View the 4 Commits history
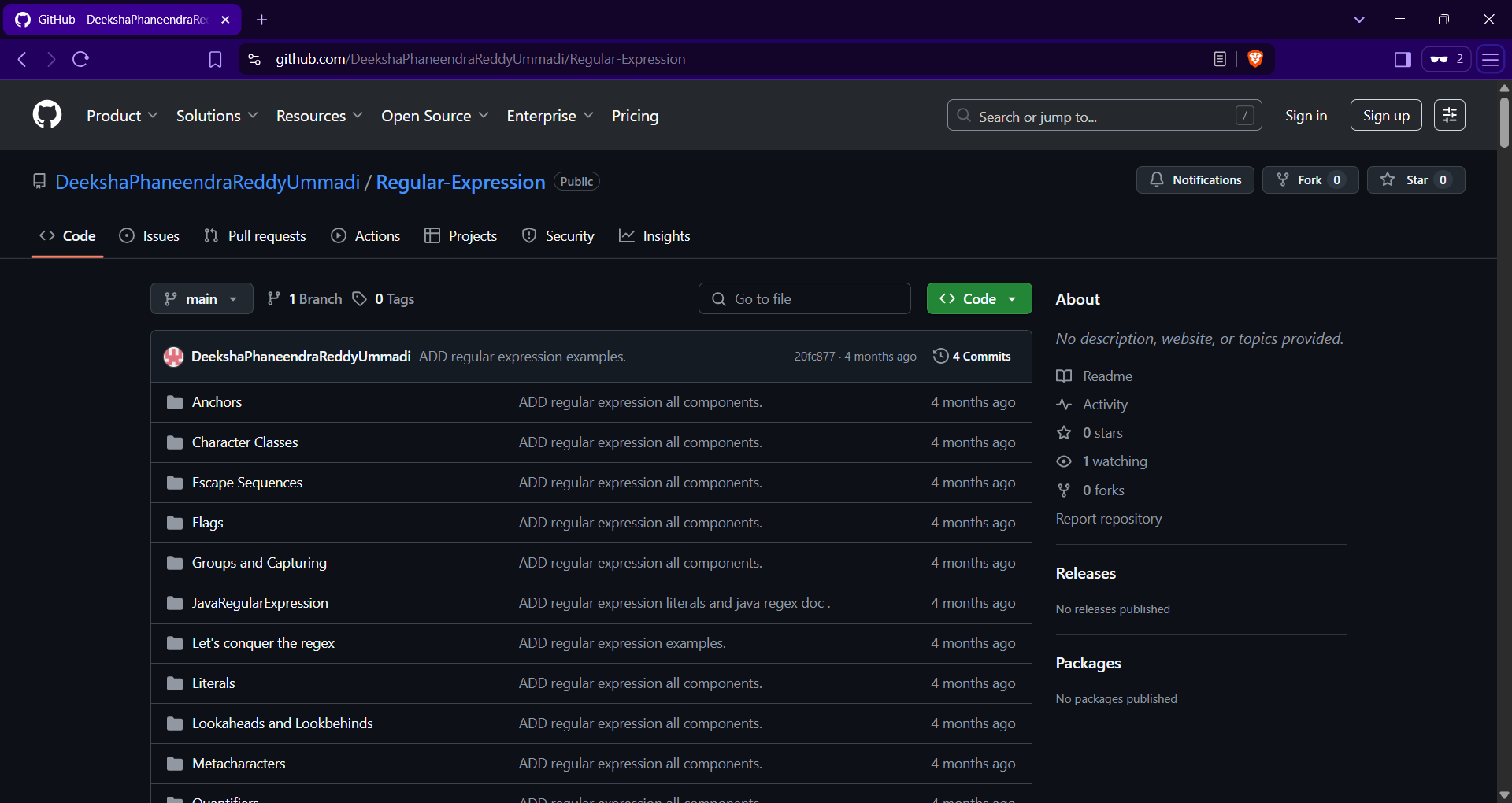 click(x=972, y=356)
